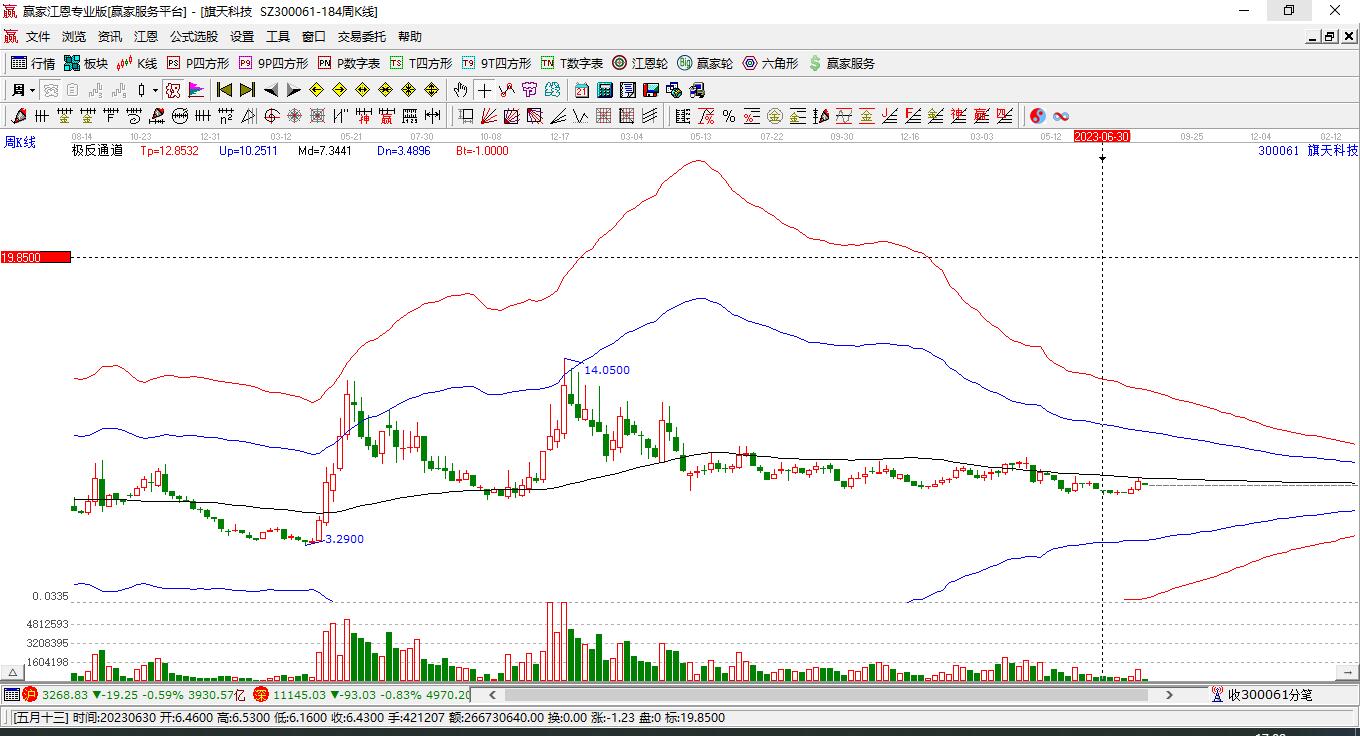Open the 窗口 menu
The image size is (1360, 736).
[x=314, y=37]
